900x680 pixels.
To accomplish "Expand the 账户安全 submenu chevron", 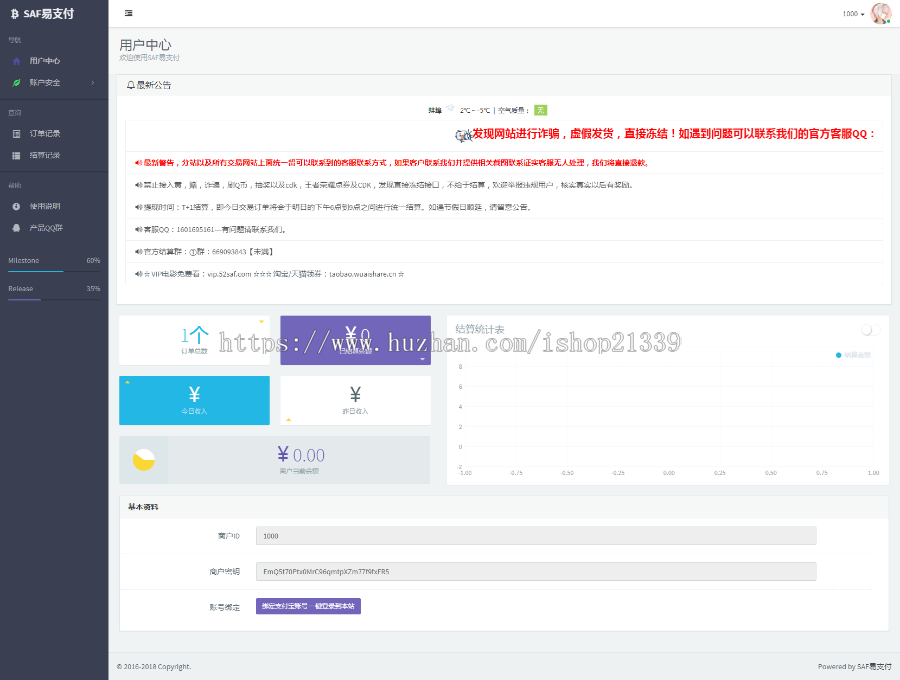I will coord(93,83).
